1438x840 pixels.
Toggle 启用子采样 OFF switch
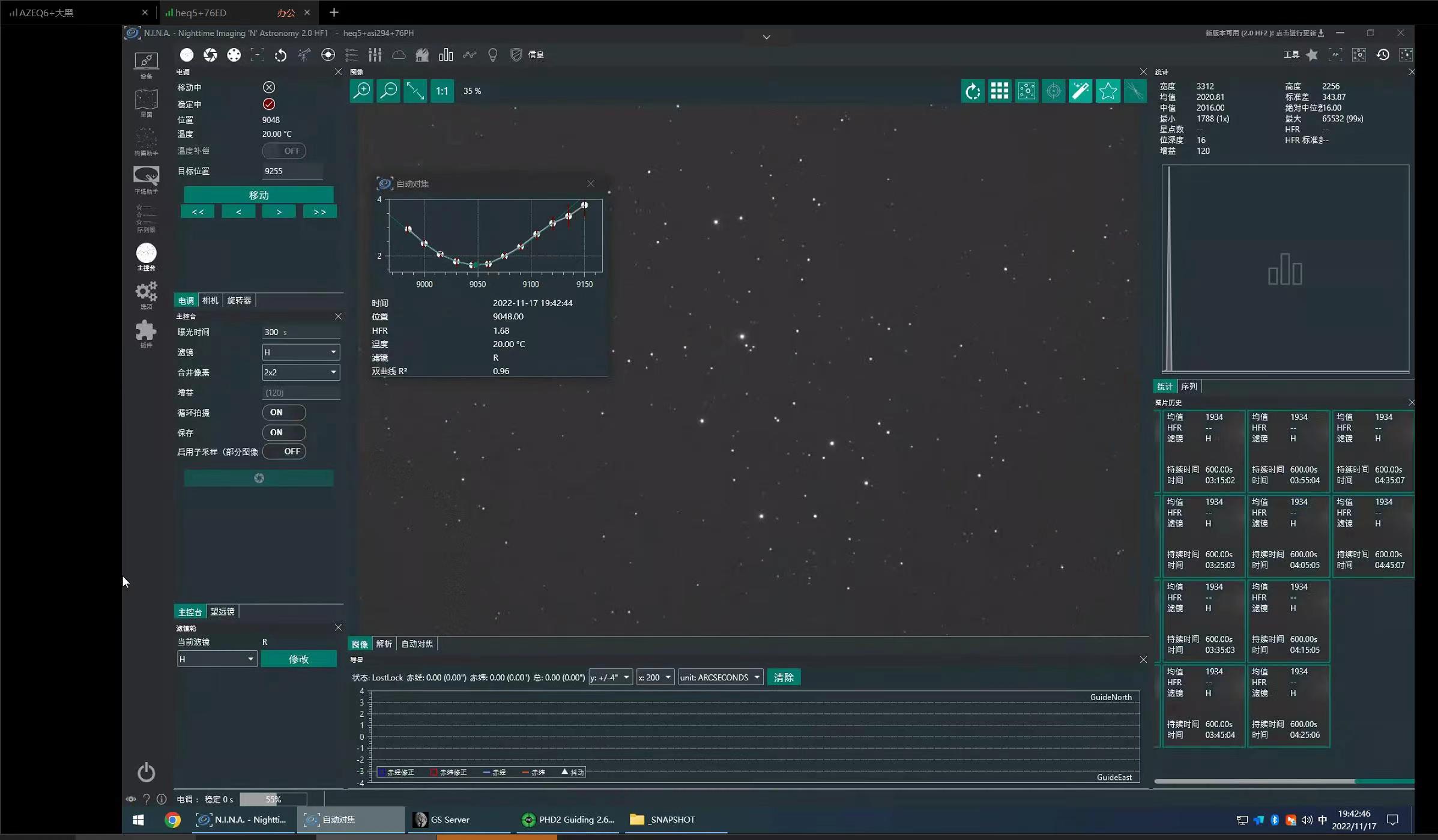[284, 452]
